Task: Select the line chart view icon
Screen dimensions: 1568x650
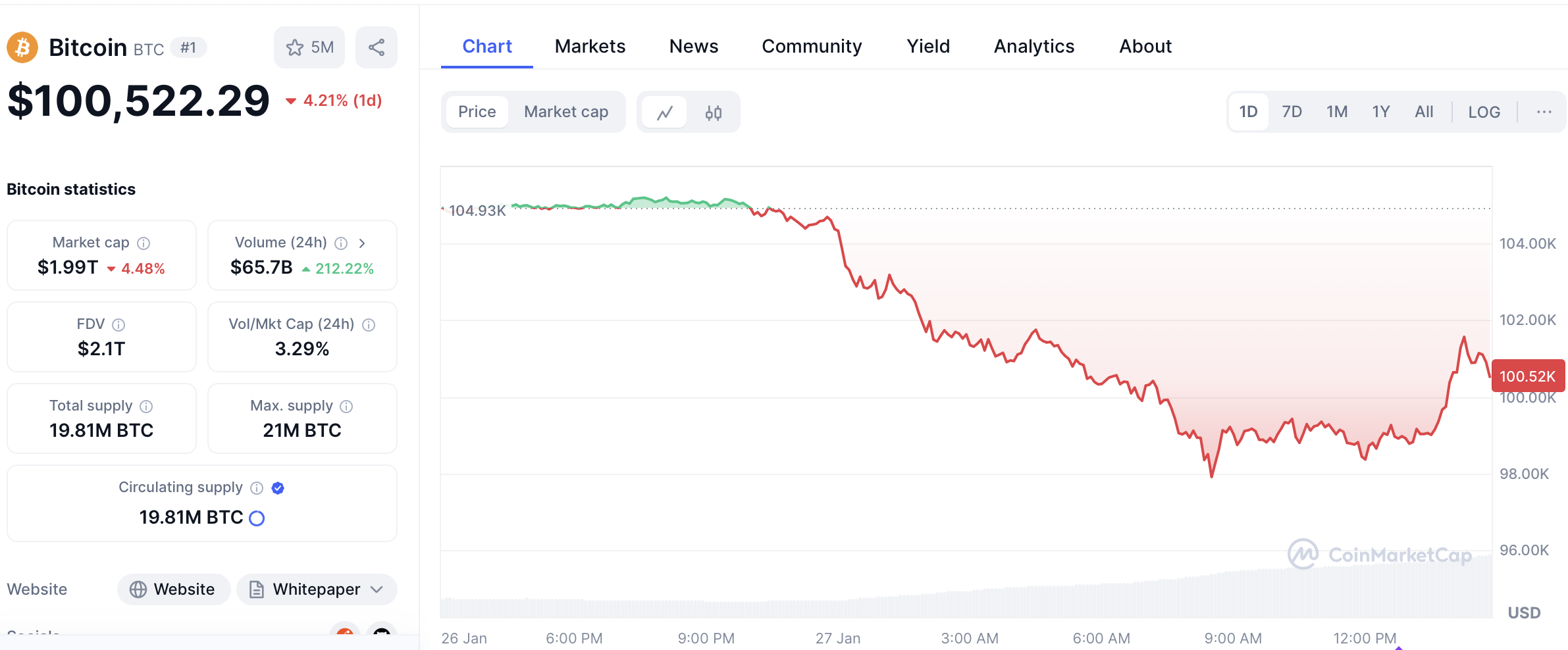Action: (x=665, y=113)
